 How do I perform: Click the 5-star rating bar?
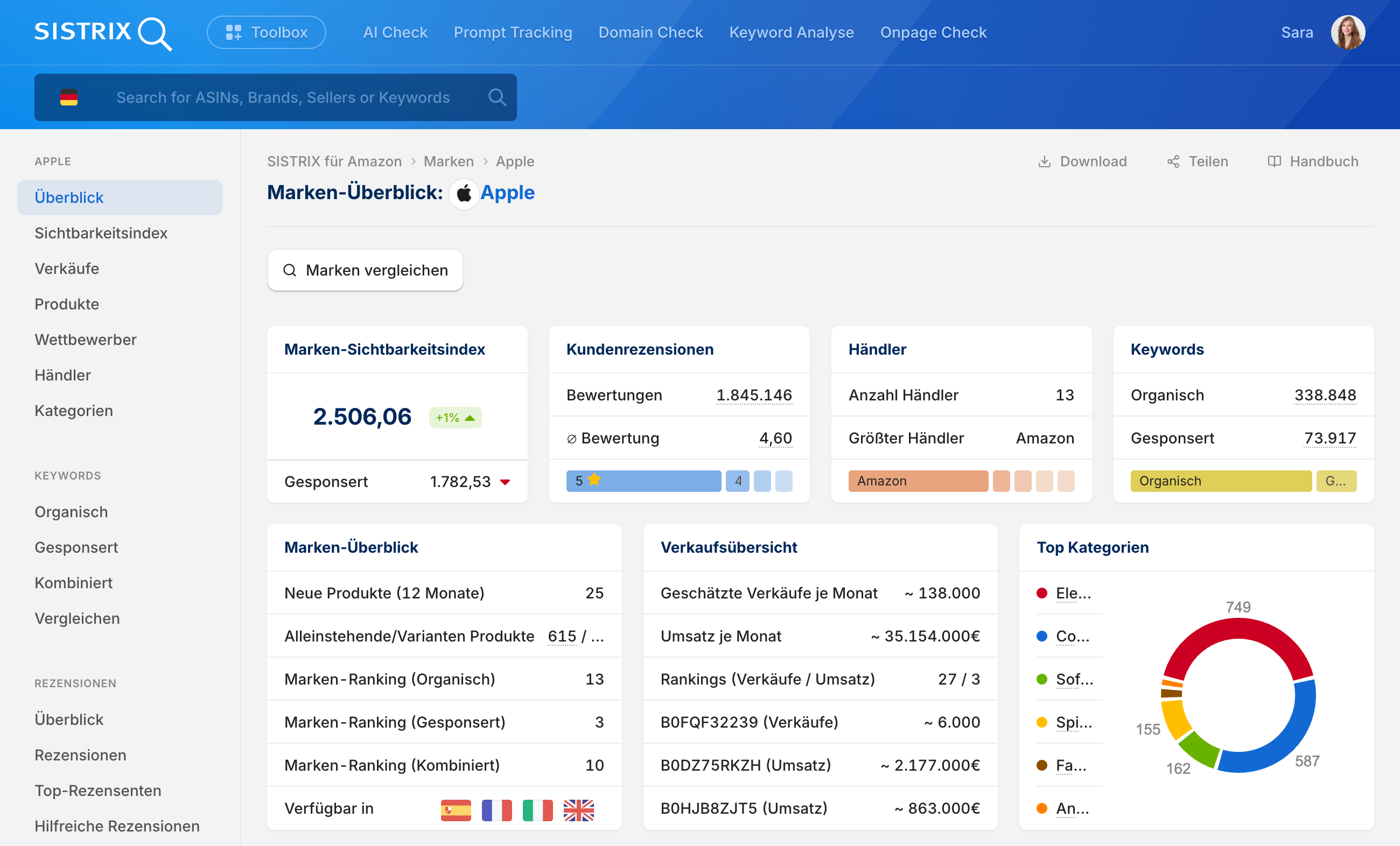pos(644,481)
